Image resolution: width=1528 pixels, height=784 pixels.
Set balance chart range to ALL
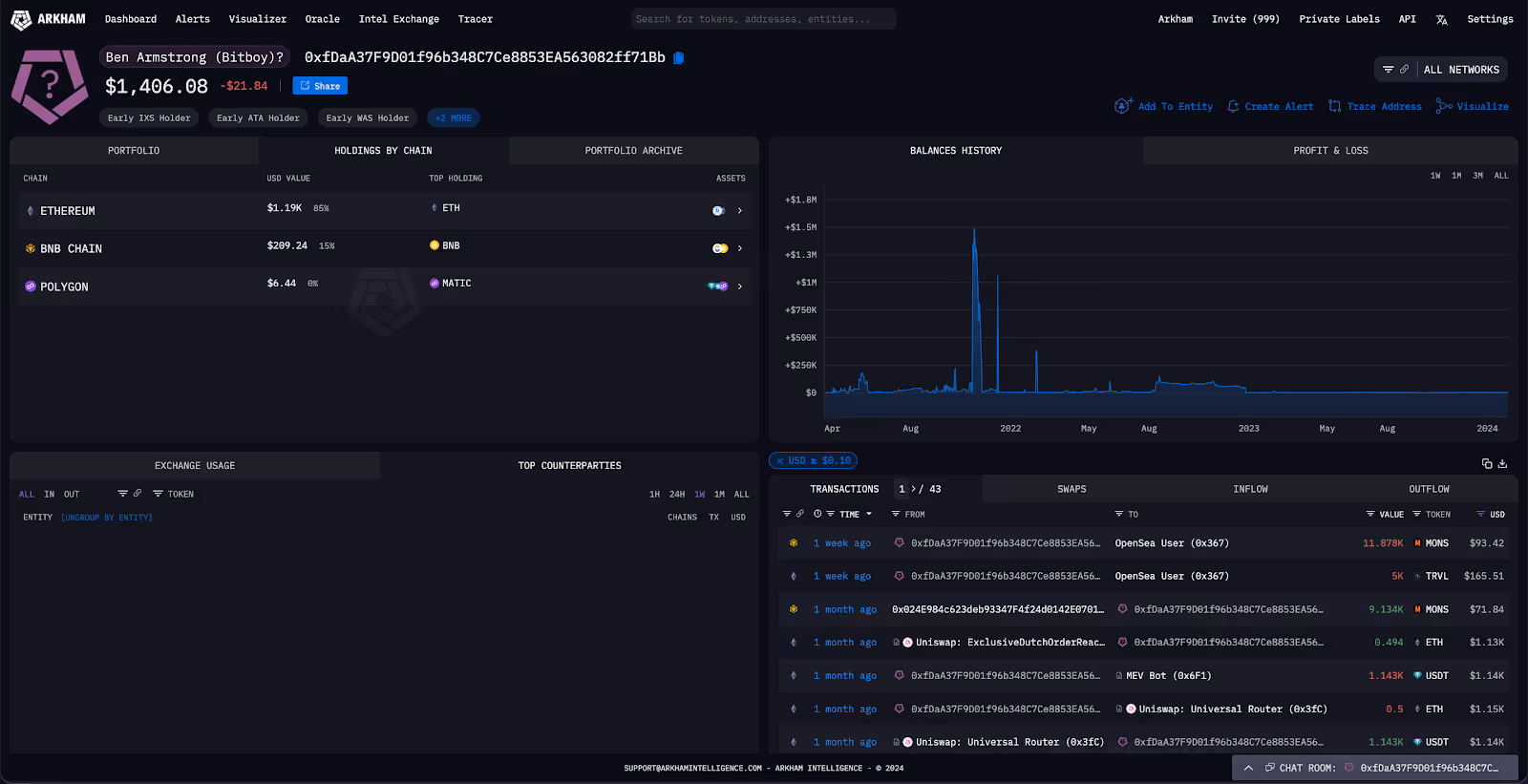(x=1501, y=176)
